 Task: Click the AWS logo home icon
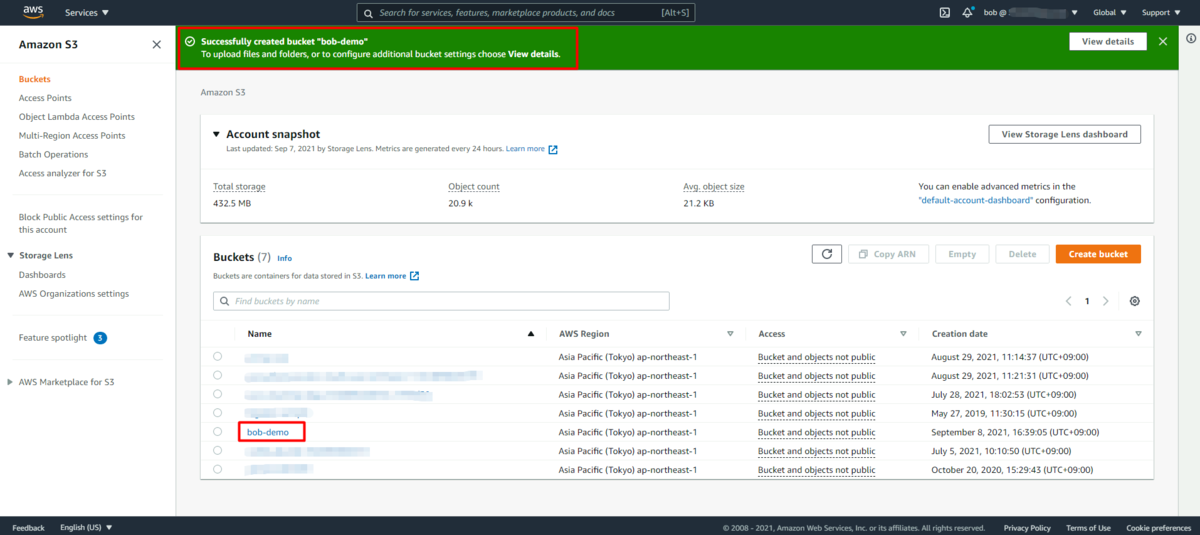[x=33, y=12]
